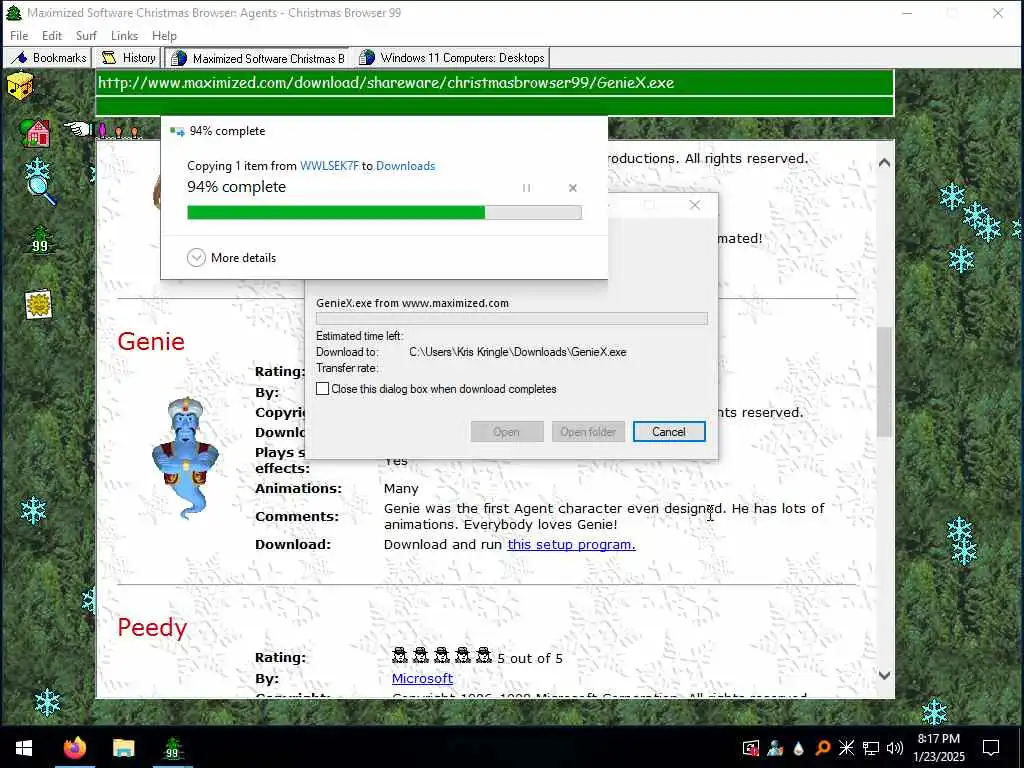
Task: Click the Christmas tree 99 sidebar icon
Action: tap(40, 240)
